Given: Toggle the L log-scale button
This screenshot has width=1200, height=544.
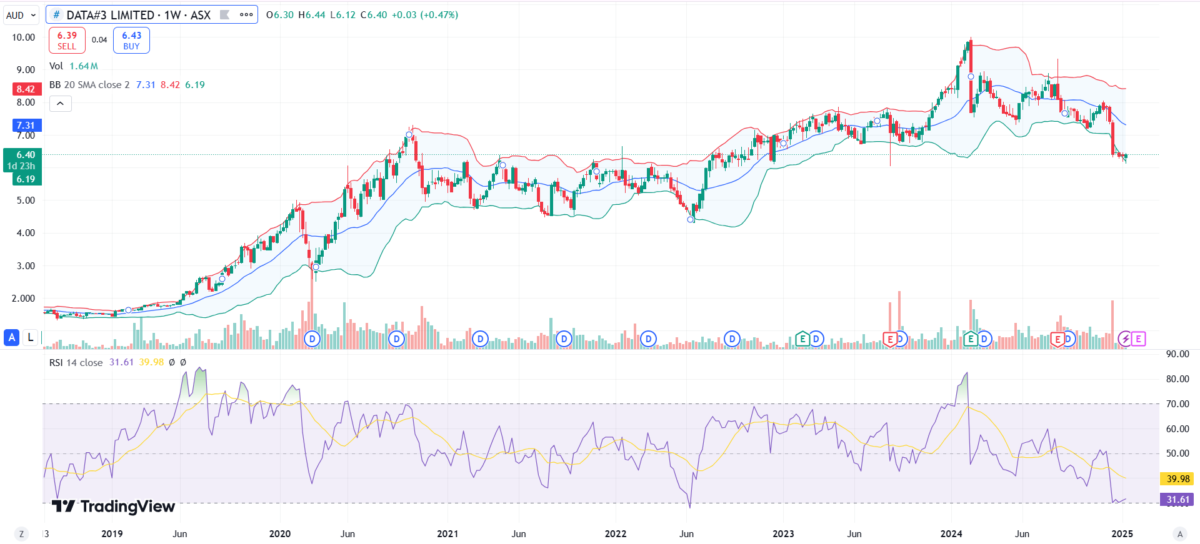Looking at the screenshot, I should 31,338.
